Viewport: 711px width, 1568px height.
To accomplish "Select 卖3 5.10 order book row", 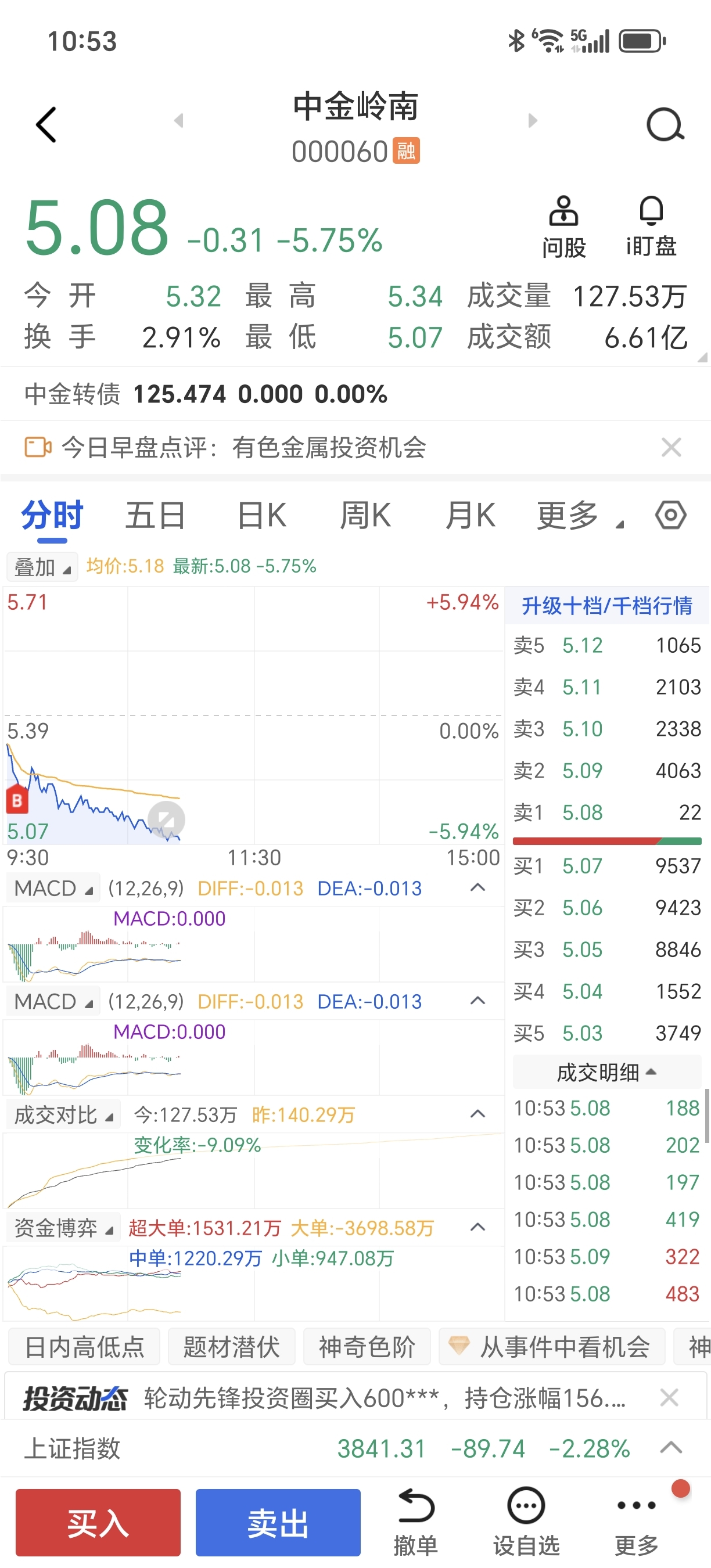I will pyautogui.click(x=607, y=729).
